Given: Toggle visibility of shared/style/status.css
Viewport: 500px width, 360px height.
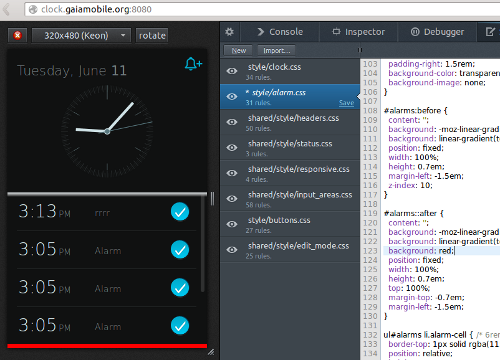Looking at the screenshot, I should coord(232,148).
